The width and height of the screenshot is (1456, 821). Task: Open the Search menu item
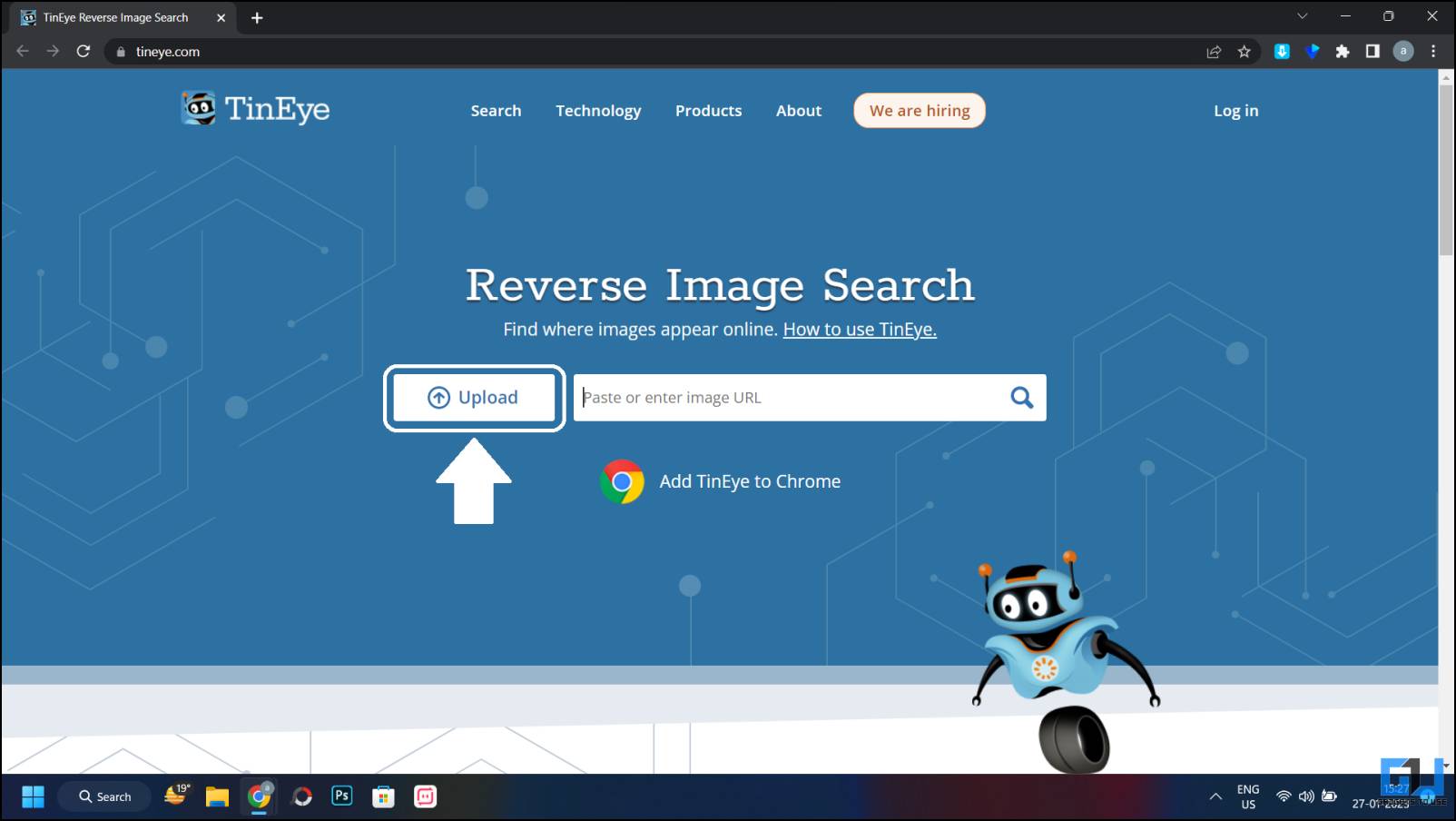(x=496, y=111)
